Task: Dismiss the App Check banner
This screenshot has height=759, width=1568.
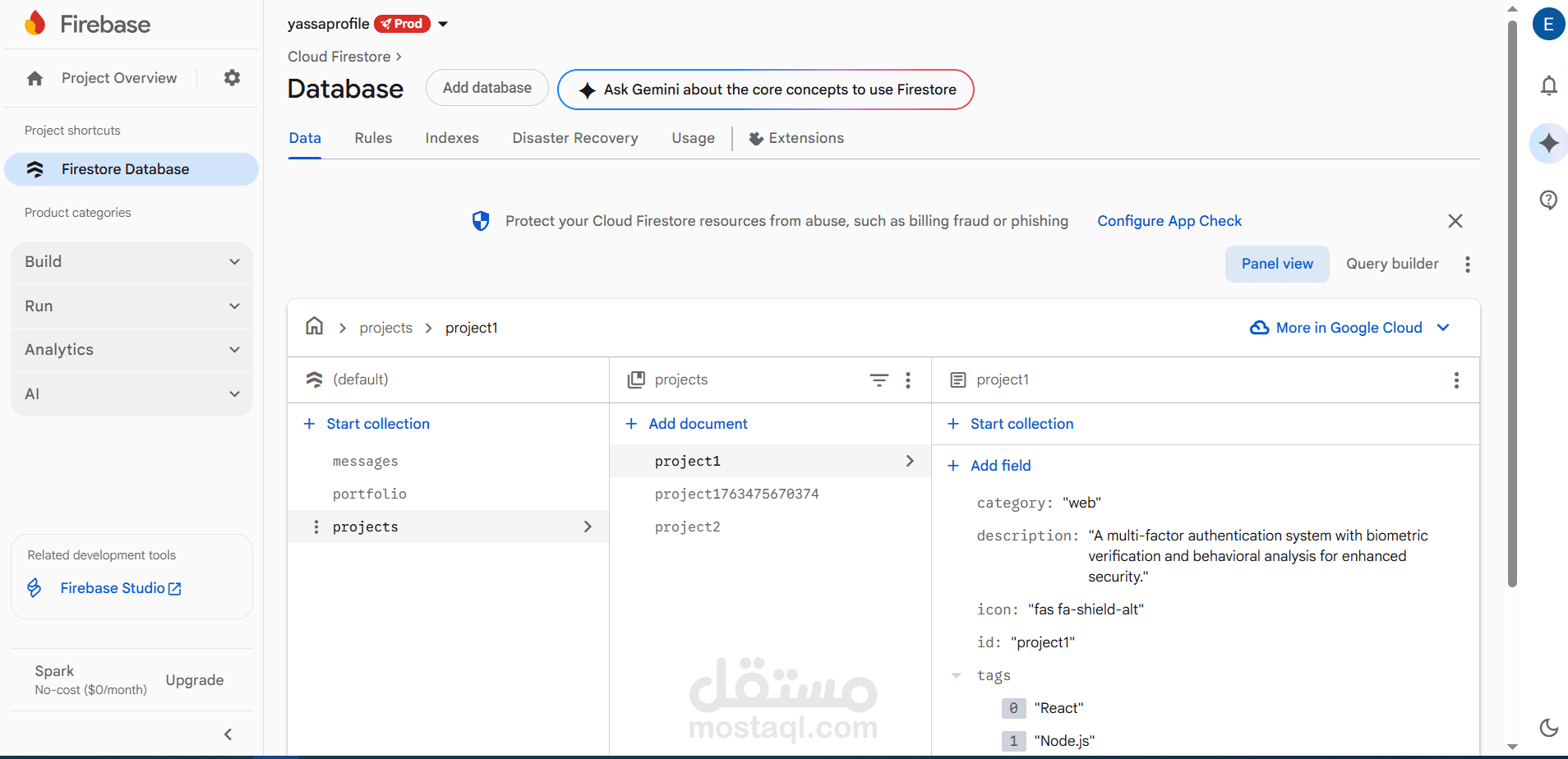Action: tap(1455, 221)
